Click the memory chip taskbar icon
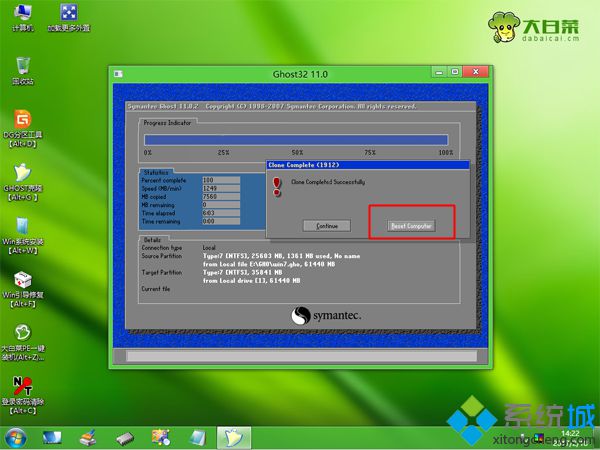 pyautogui.click(x=125, y=438)
